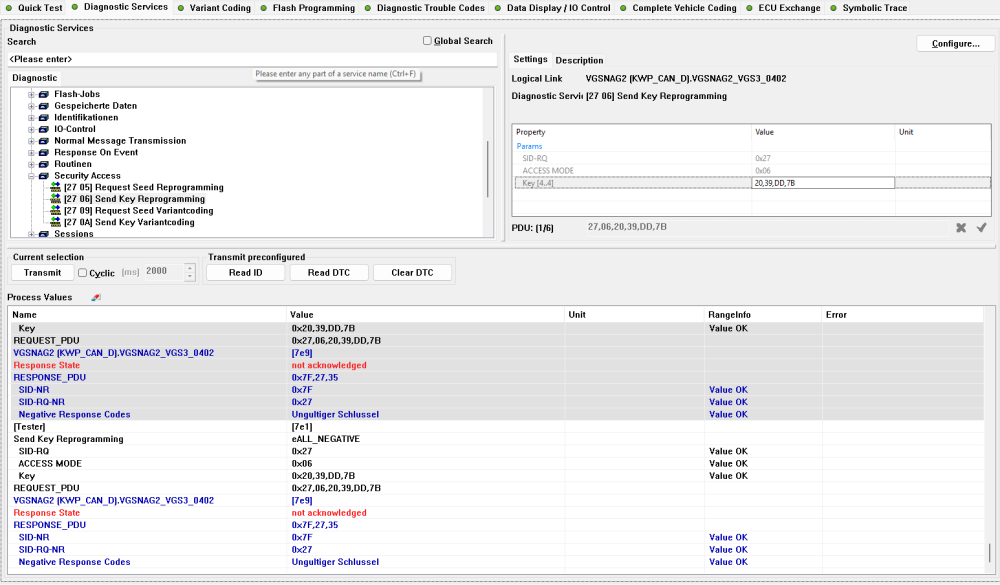Click the Security Access folder icon

[x=44, y=175]
